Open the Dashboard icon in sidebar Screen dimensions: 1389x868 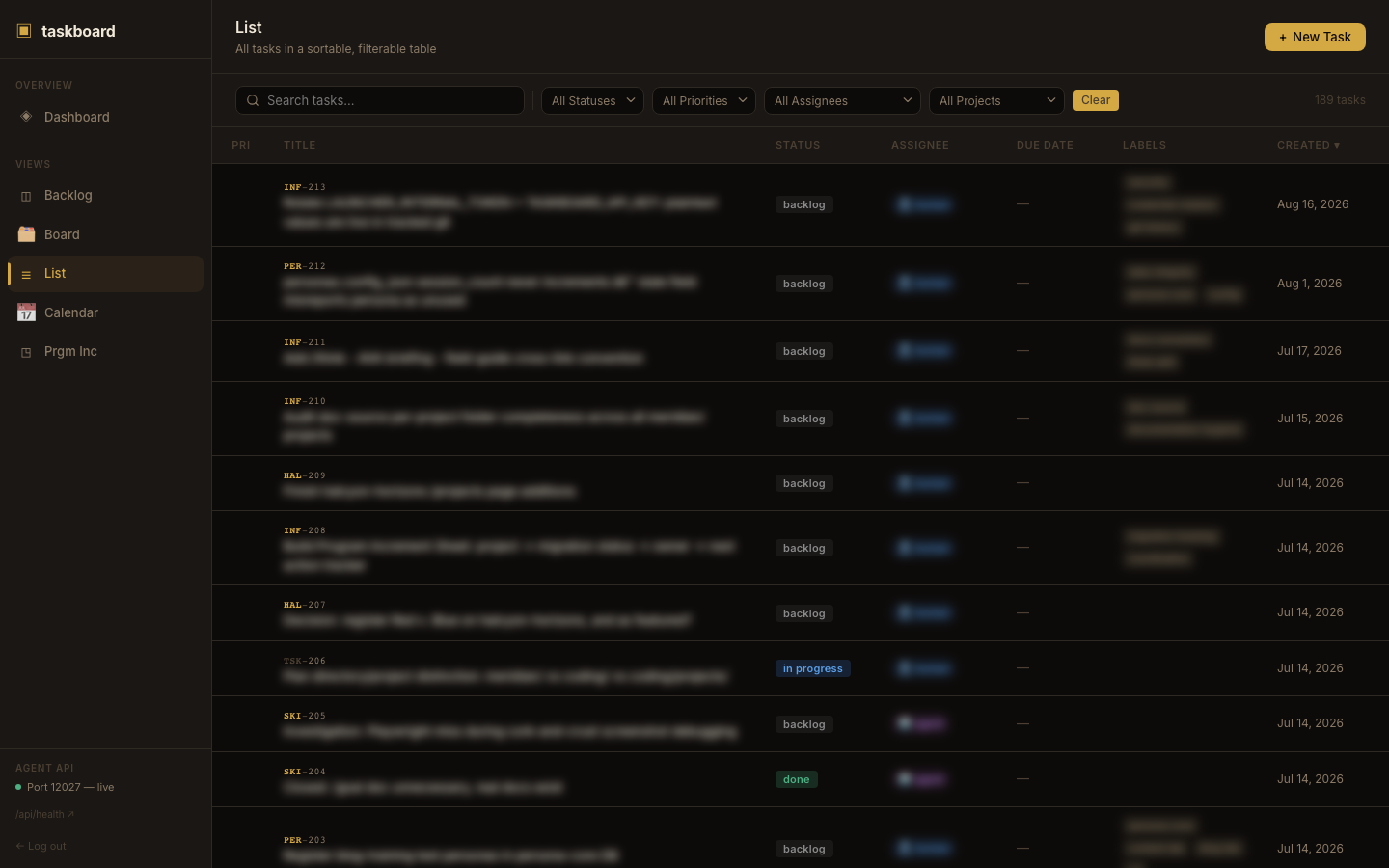coord(26,117)
